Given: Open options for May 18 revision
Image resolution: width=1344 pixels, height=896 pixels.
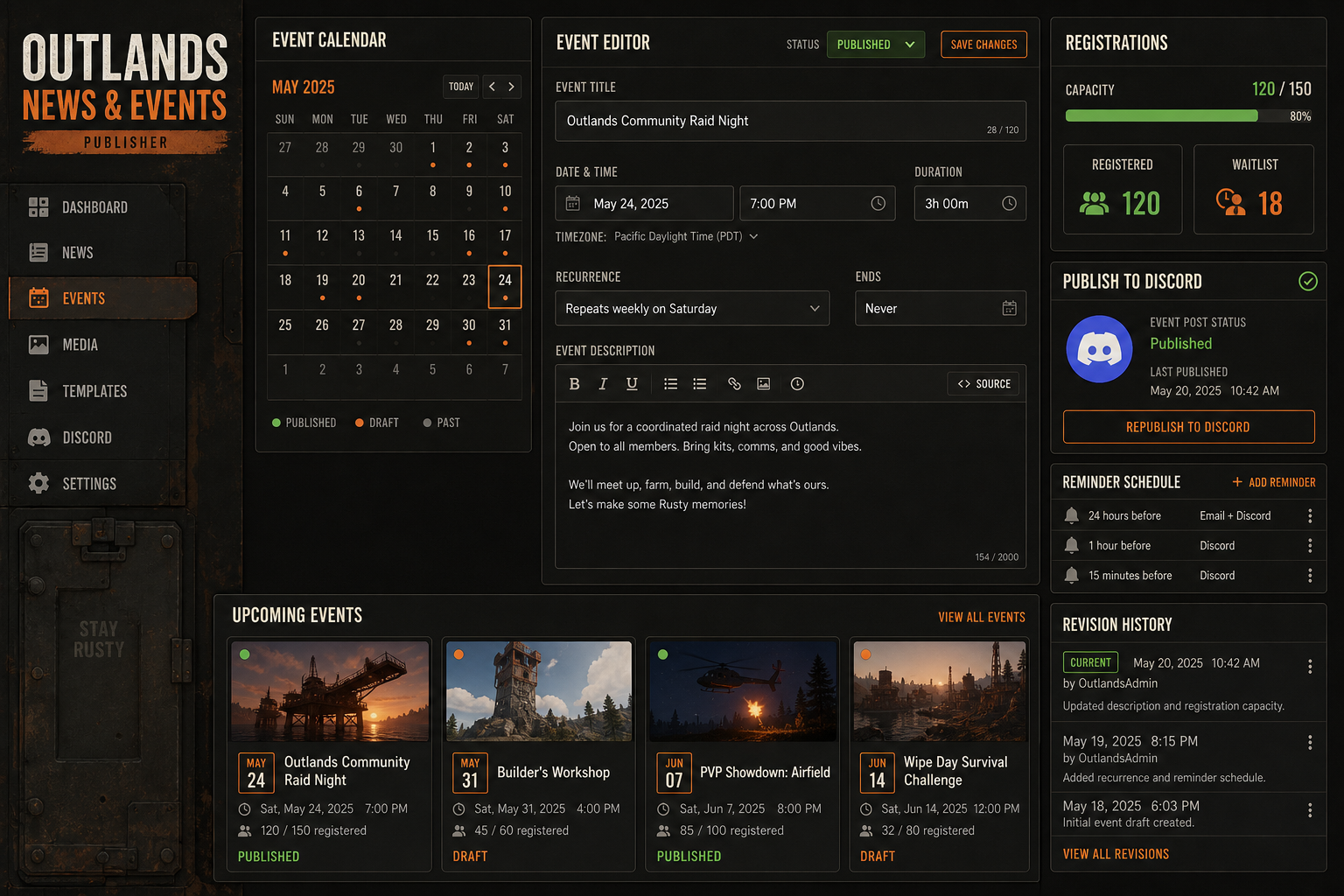Looking at the screenshot, I should 1310,810.
